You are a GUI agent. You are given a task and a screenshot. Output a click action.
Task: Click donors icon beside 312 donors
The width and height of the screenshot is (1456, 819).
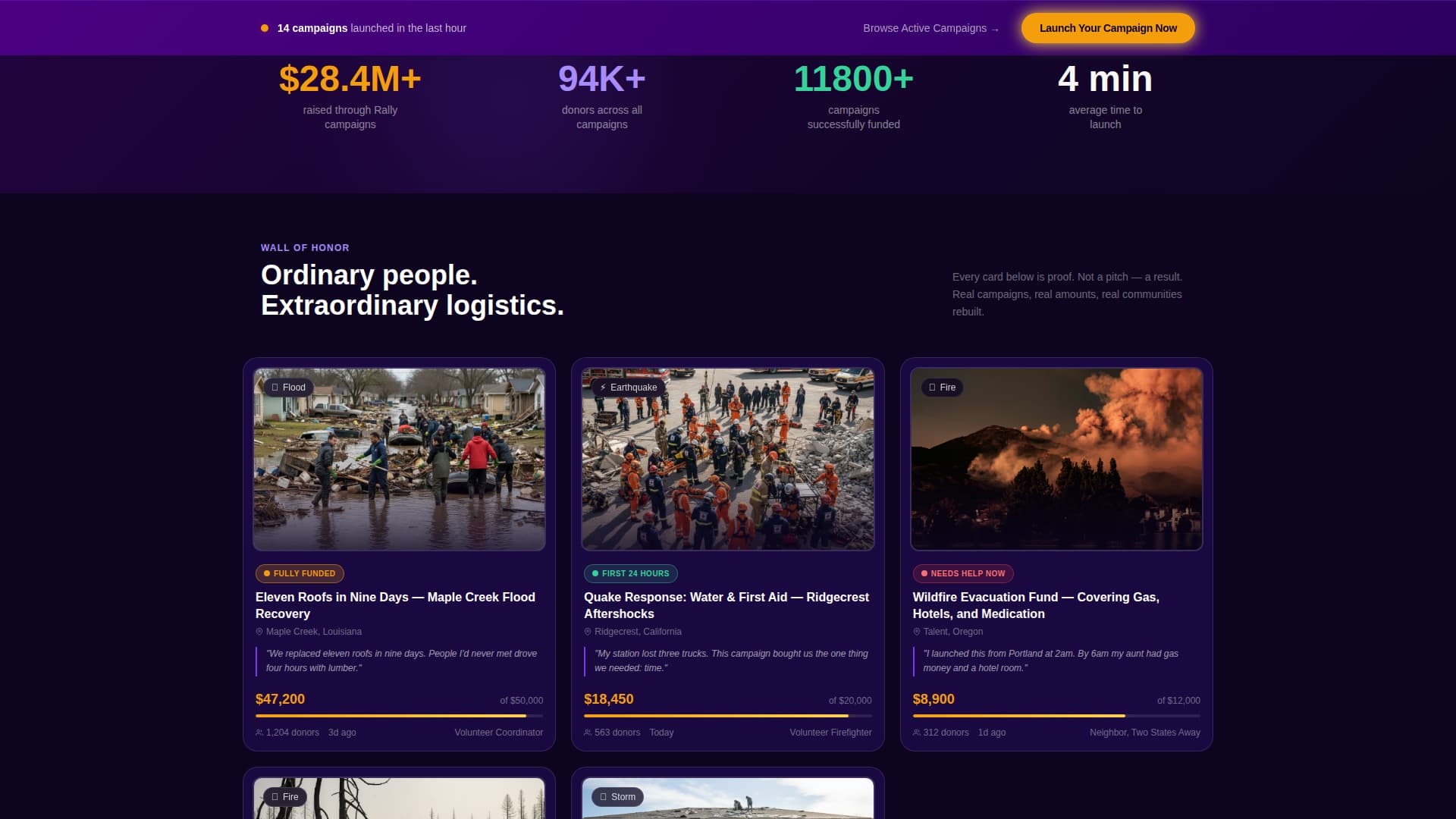tap(917, 733)
